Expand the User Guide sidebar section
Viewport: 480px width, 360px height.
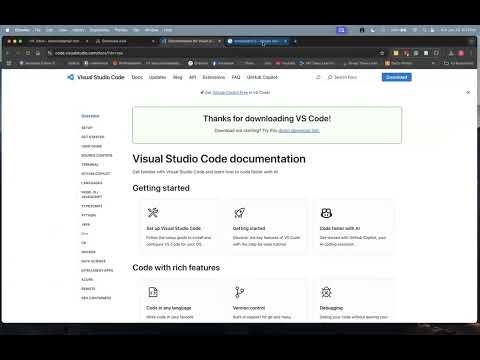92,146
